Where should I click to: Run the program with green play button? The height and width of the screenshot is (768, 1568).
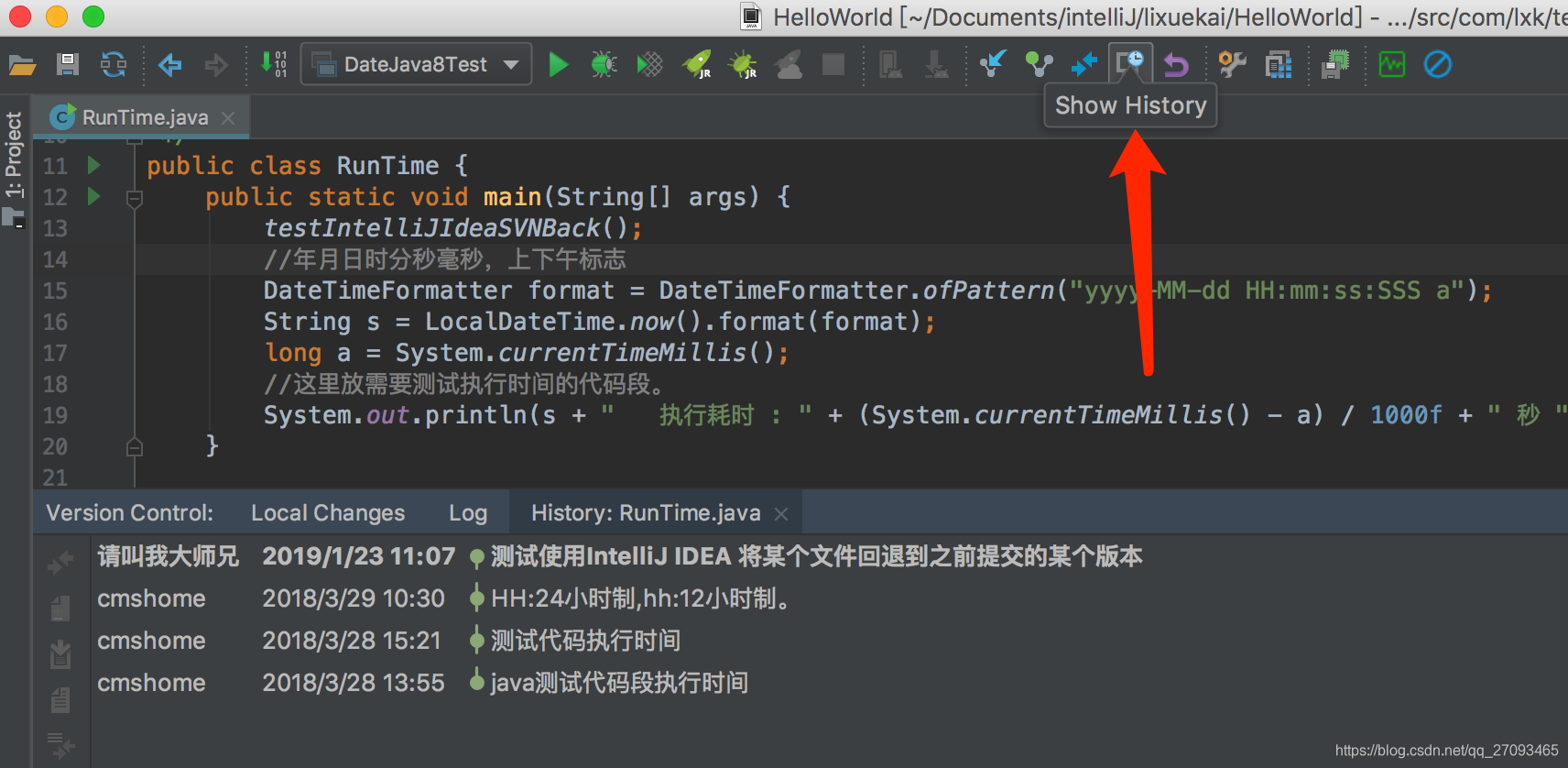558,65
